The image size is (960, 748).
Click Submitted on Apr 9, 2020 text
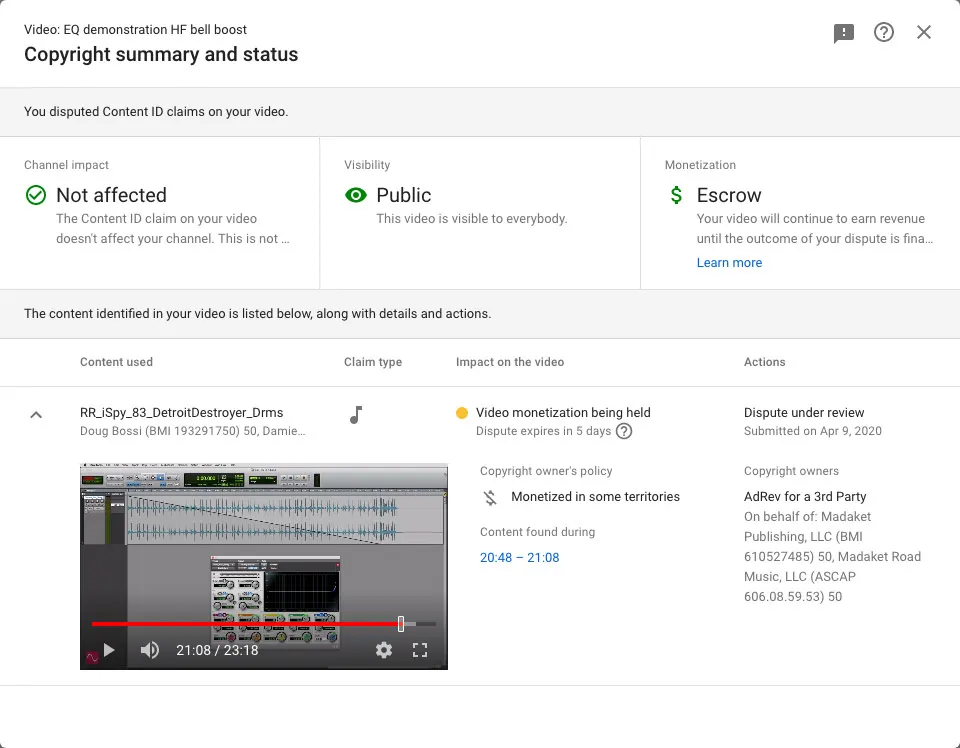pos(812,431)
